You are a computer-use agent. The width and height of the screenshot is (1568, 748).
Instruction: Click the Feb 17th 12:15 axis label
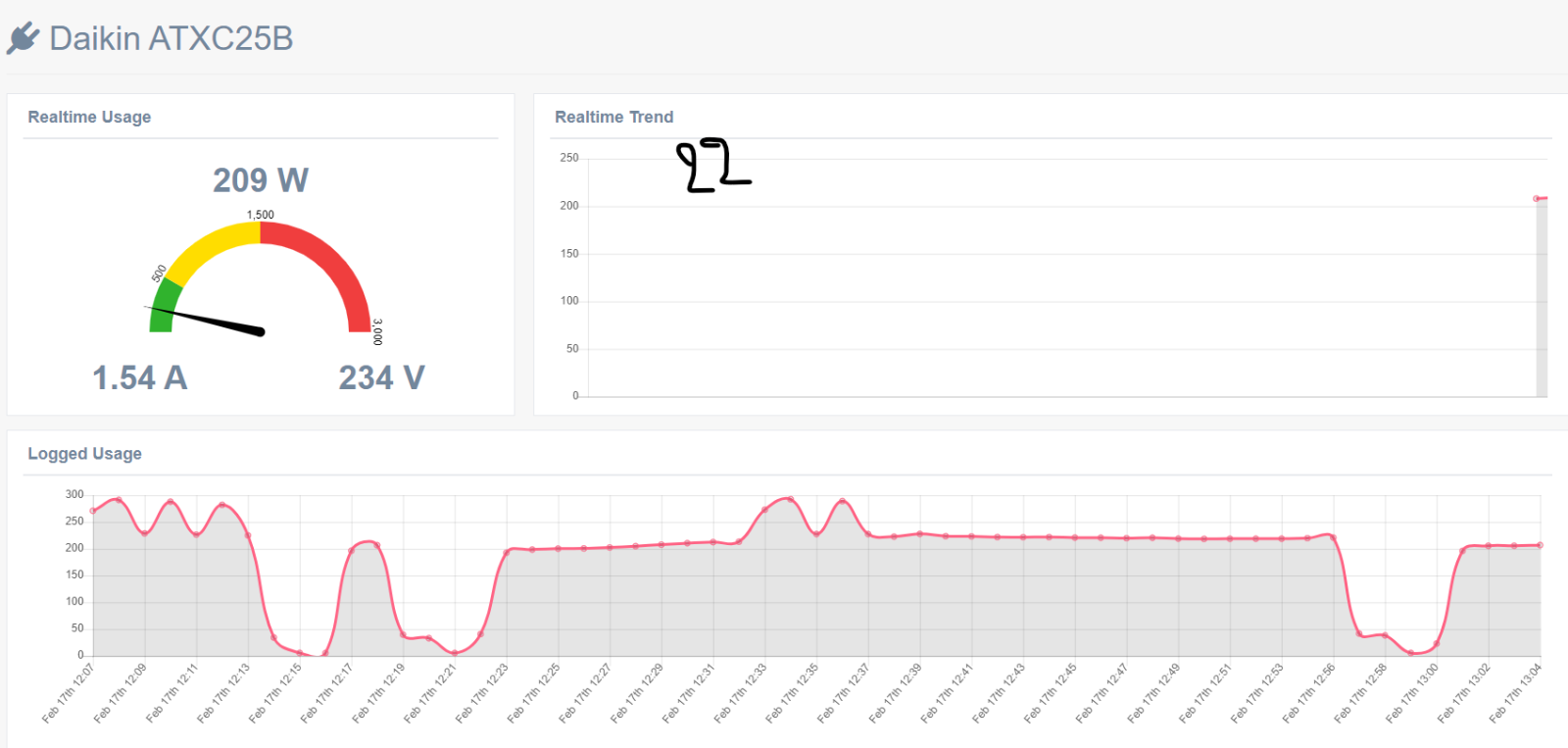coord(275,694)
